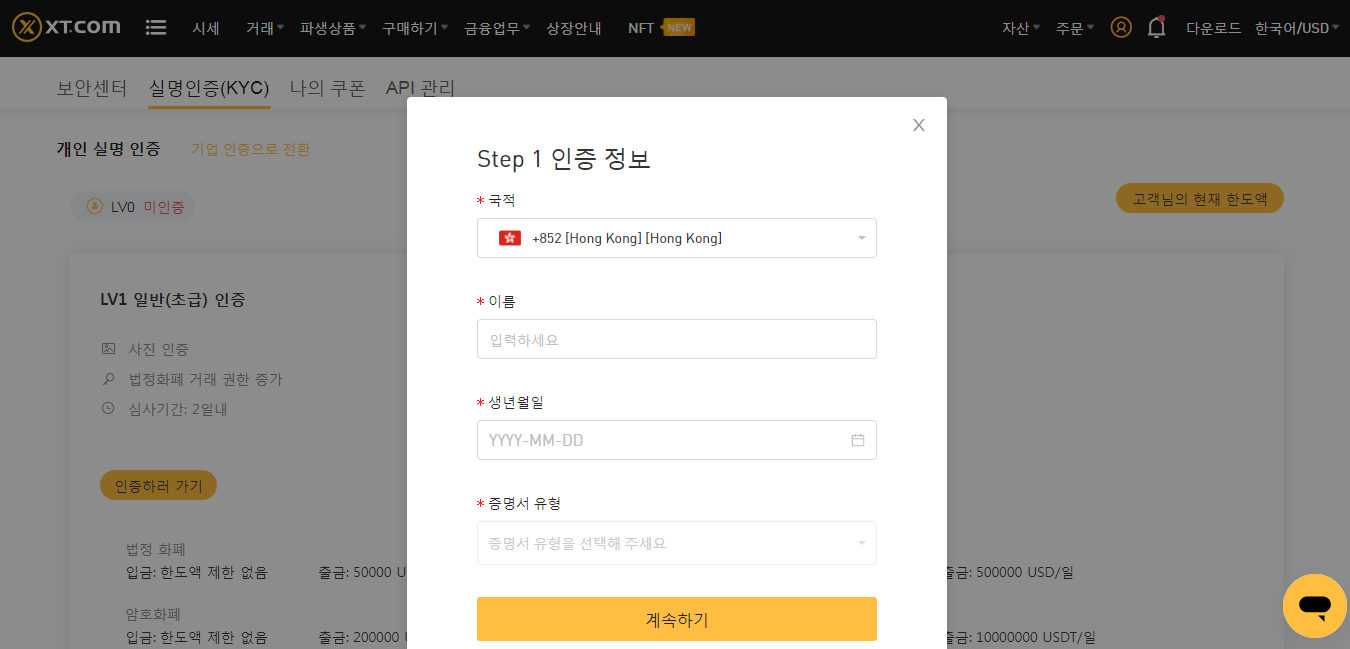Click the 기업 인증으로 전환 link
Image resolution: width=1350 pixels, height=649 pixels.
click(x=251, y=149)
